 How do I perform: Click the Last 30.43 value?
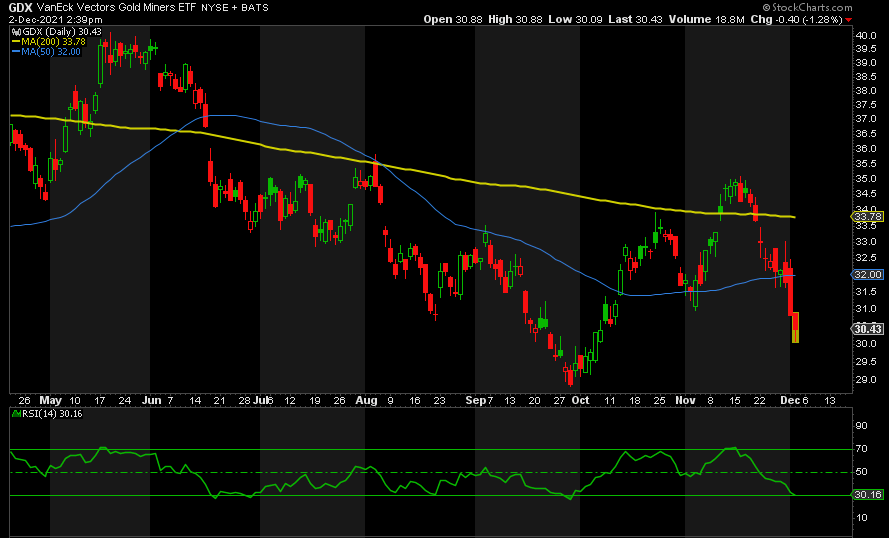coord(636,19)
